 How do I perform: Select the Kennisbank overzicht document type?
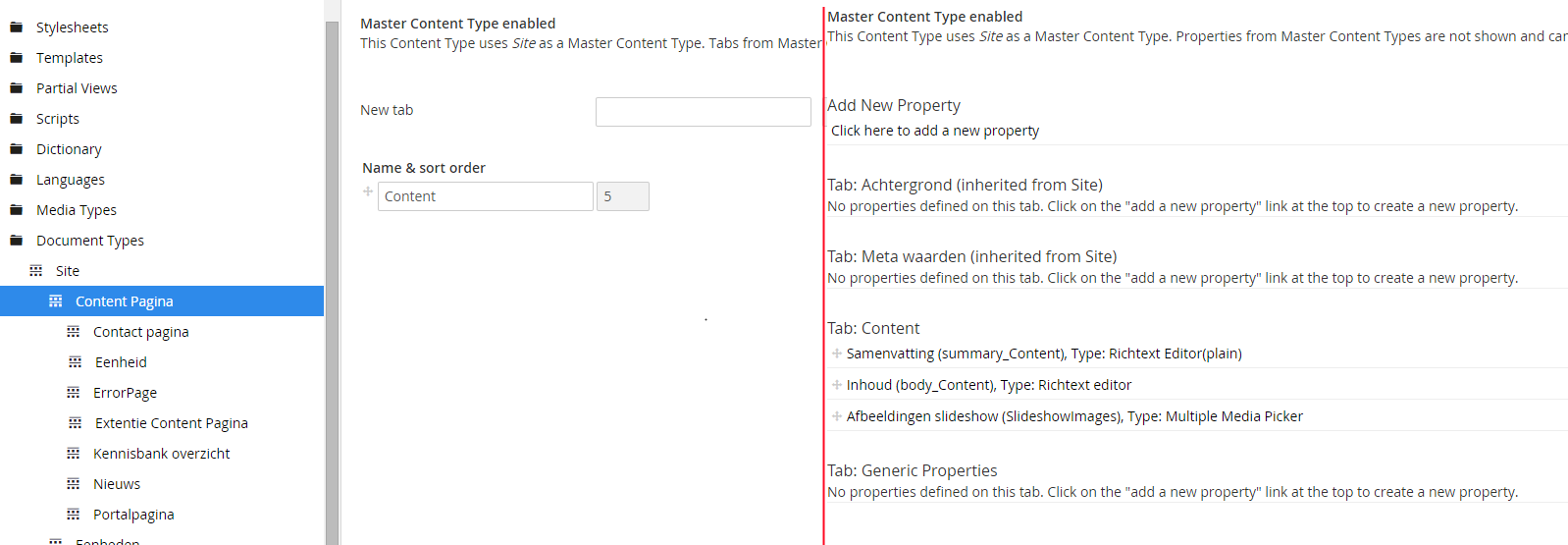pos(162,454)
